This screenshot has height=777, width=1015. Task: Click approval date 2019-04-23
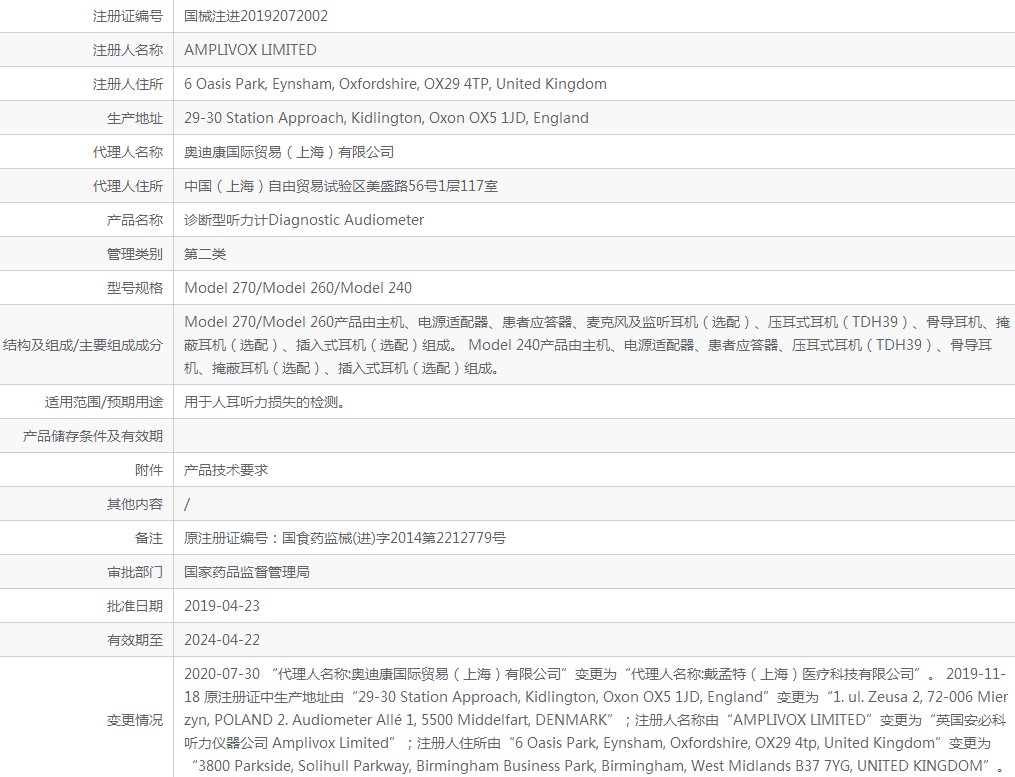pyautogui.click(x=221, y=606)
